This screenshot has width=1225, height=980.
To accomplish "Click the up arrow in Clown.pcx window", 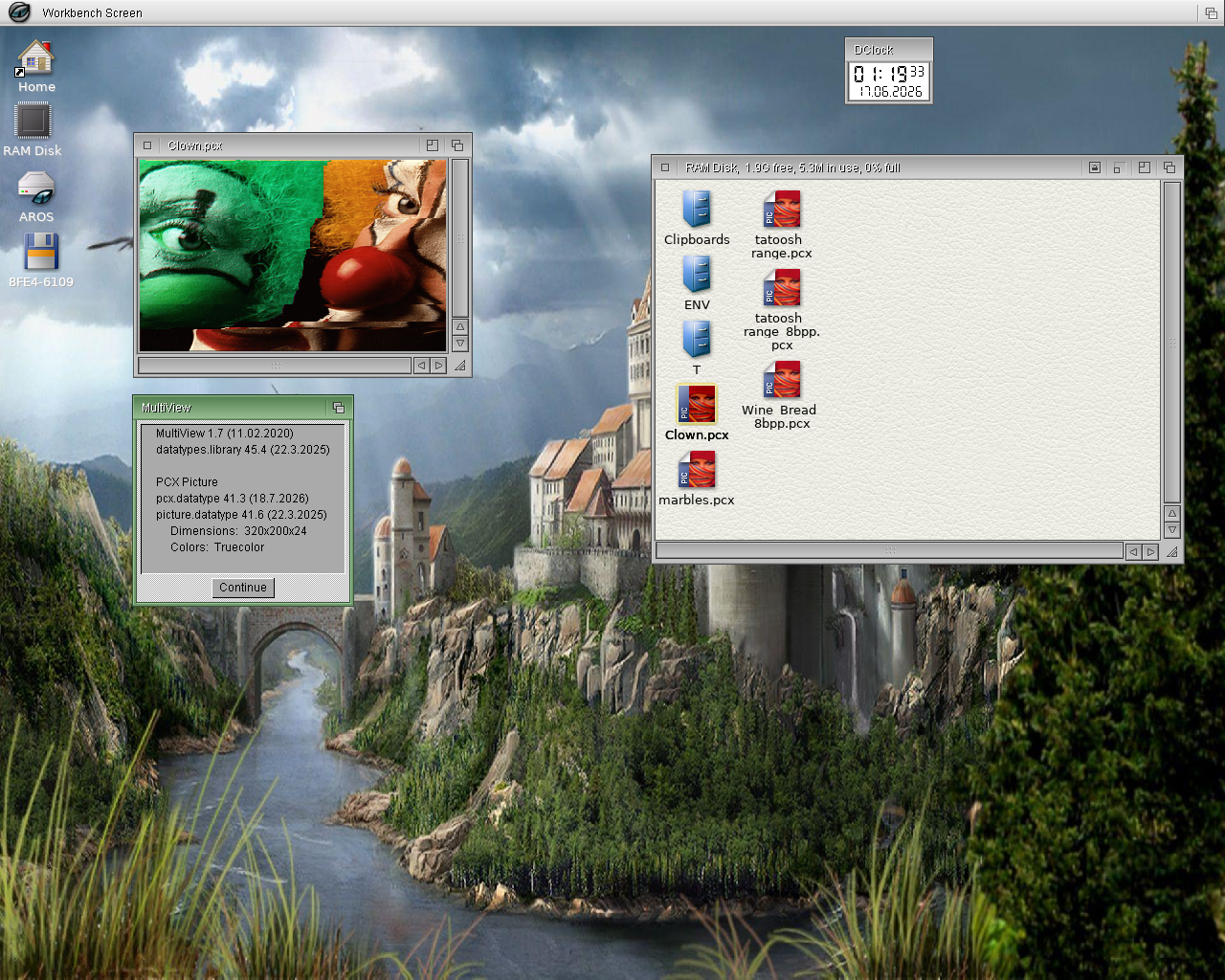I will 460,327.
